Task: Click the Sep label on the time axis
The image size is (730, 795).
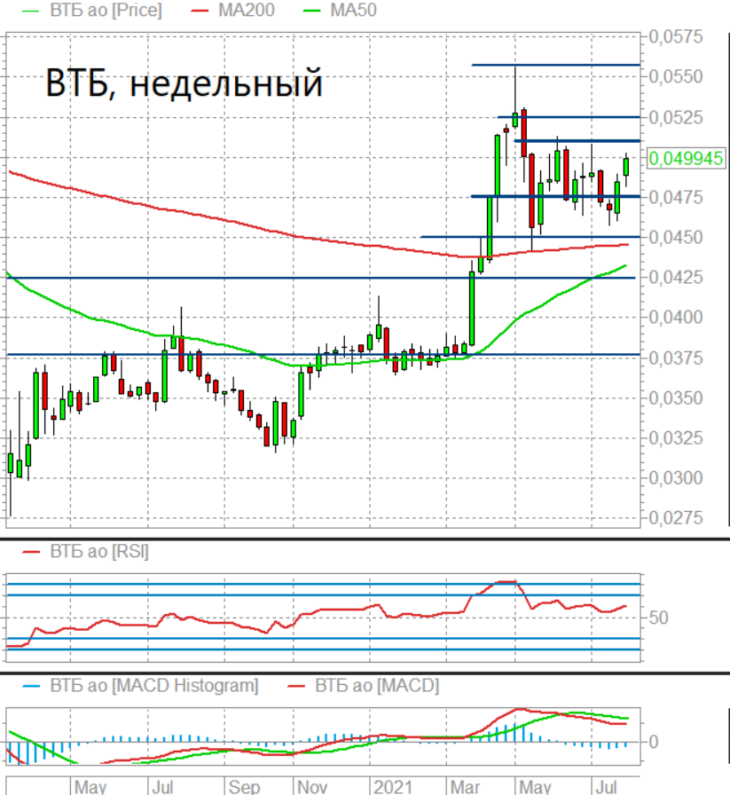Action: point(244,787)
